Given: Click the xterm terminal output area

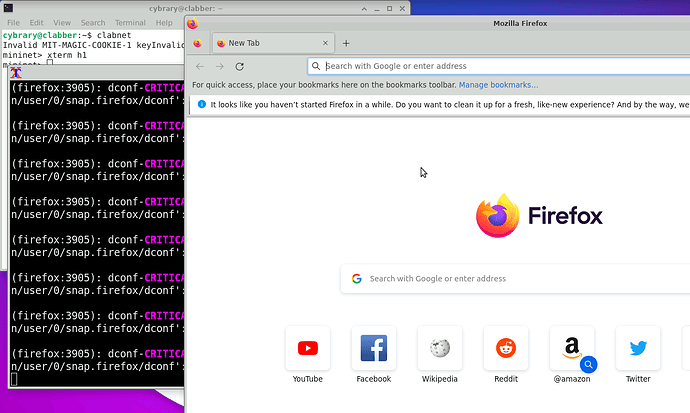Looking at the screenshot, I should pos(98,233).
